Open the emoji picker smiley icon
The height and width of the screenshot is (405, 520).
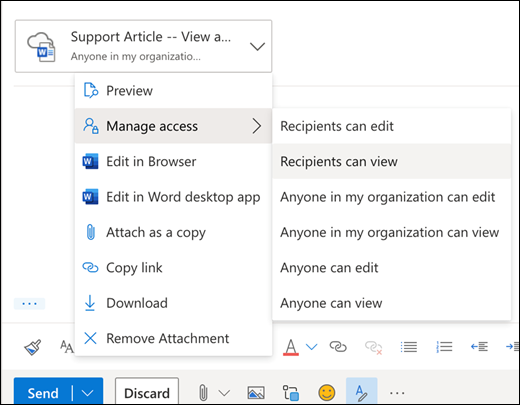click(327, 393)
